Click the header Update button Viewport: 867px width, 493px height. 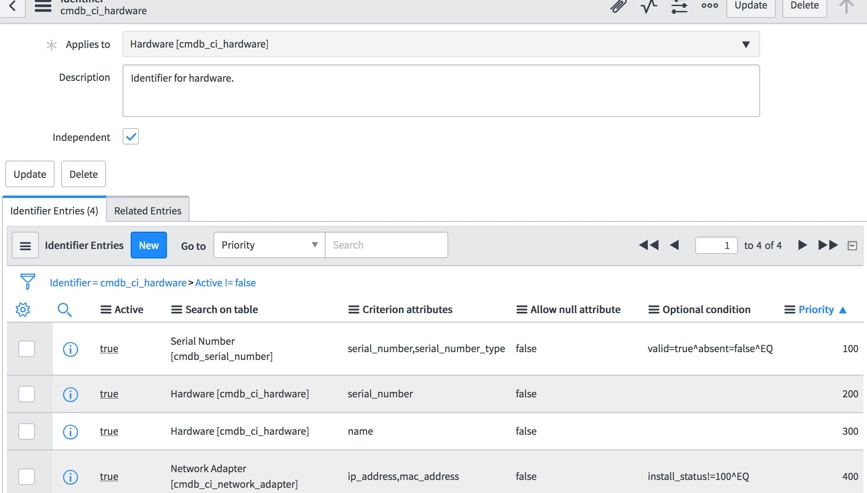pos(750,6)
